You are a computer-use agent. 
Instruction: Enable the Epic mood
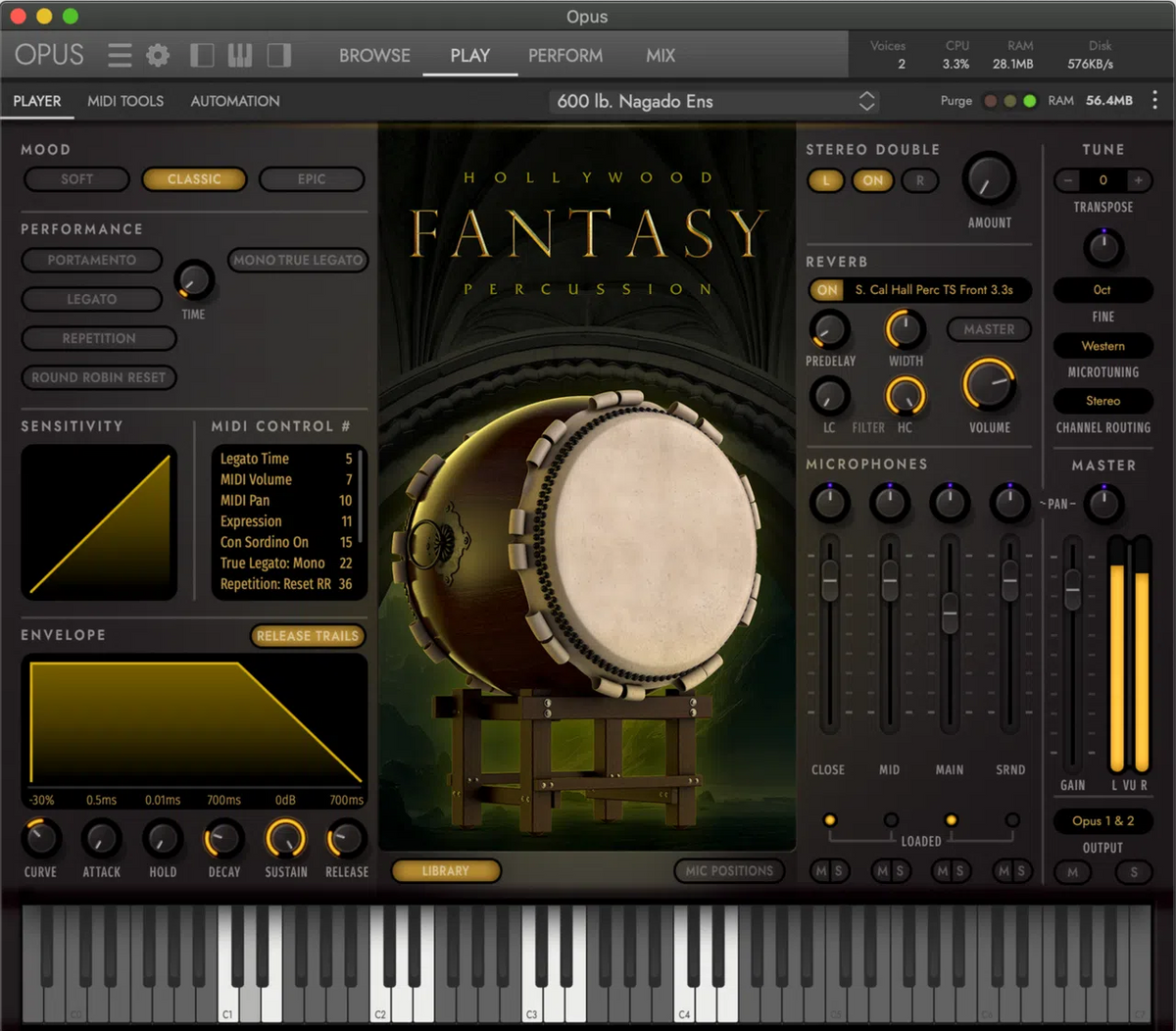312,179
